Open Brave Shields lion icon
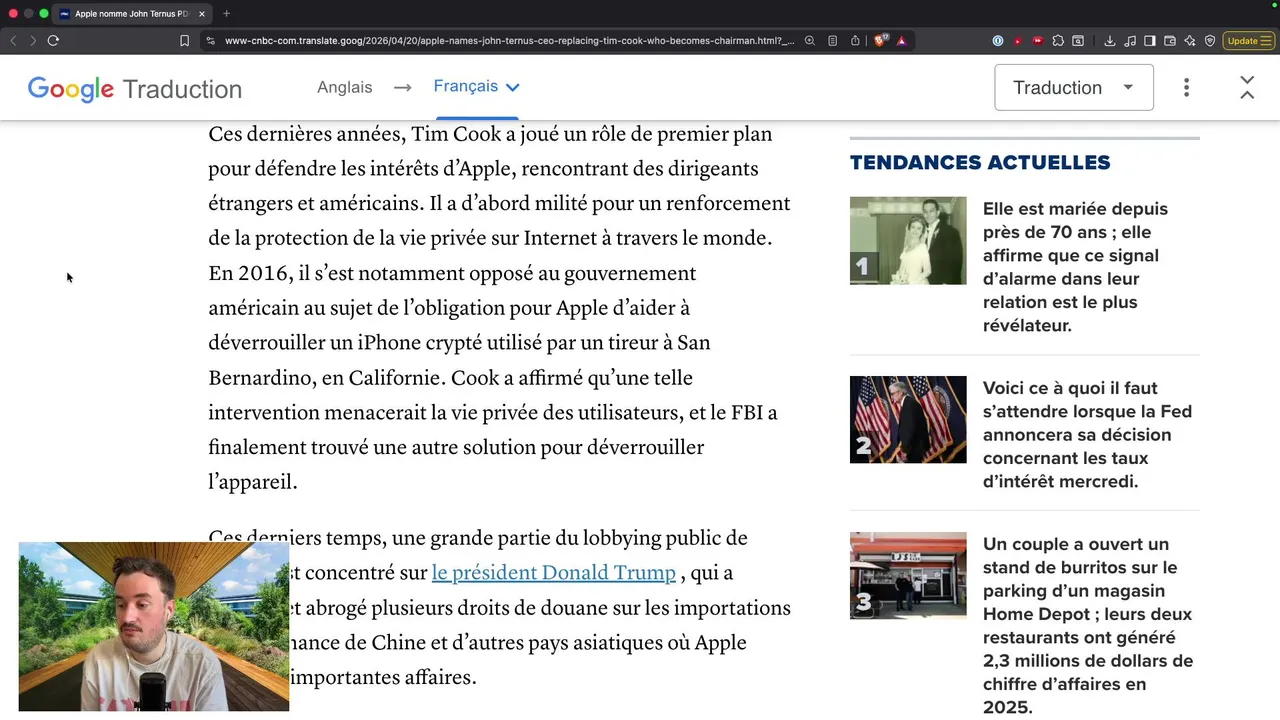This screenshot has width=1280, height=720. (880, 41)
